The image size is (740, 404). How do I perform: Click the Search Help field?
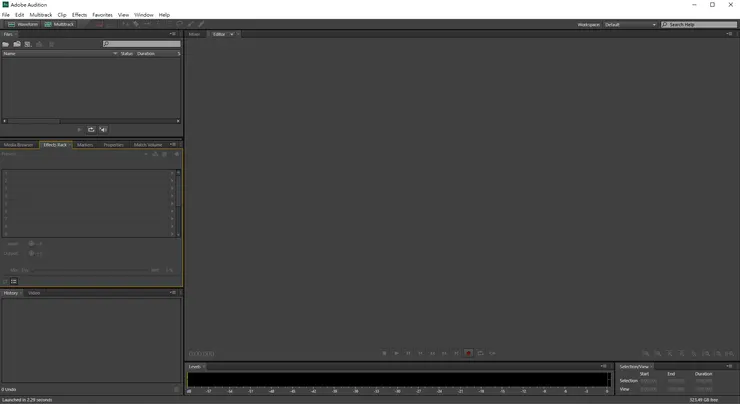(x=699, y=25)
